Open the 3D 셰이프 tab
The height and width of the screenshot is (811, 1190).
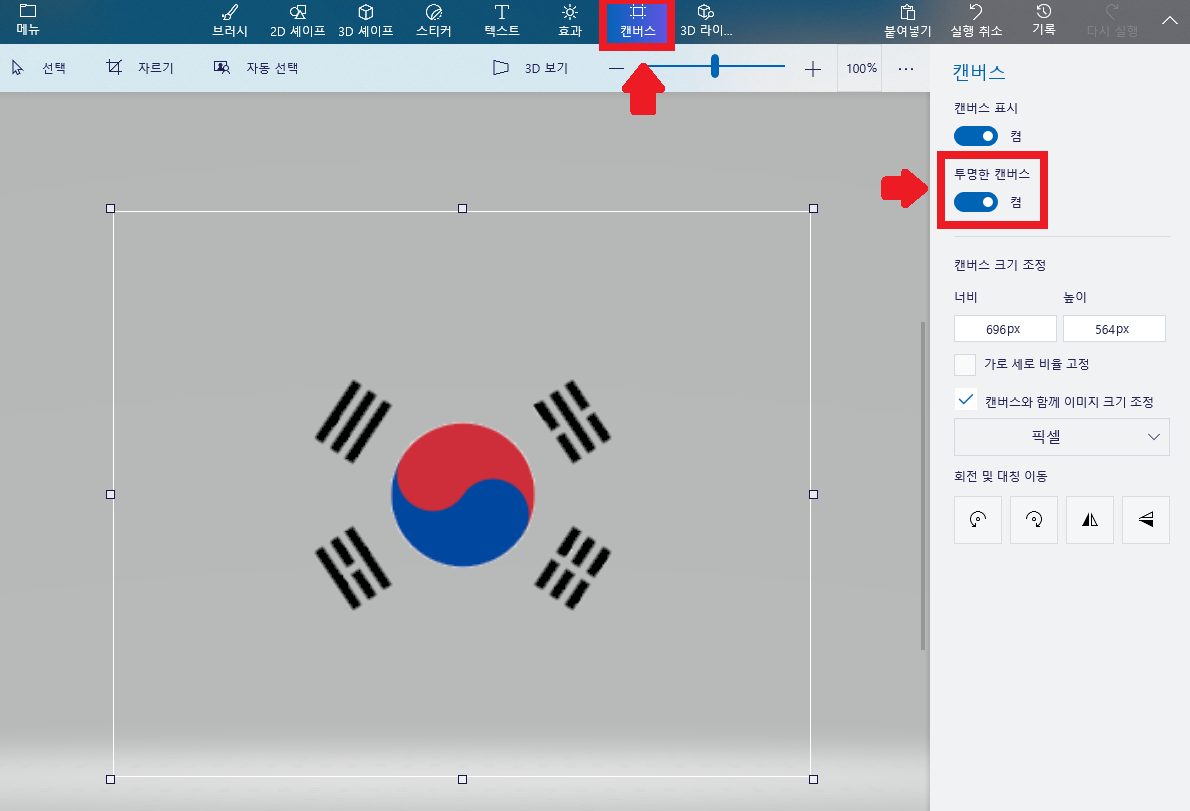point(366,21)
